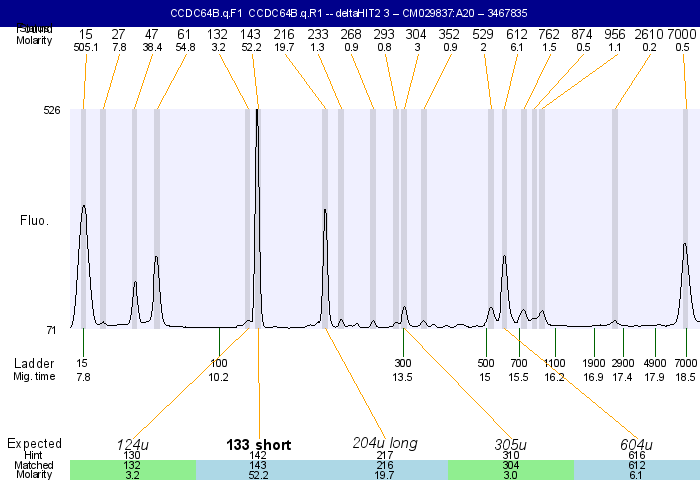Click the 526 fluorescence axis maximum label

tap(52, 110)
